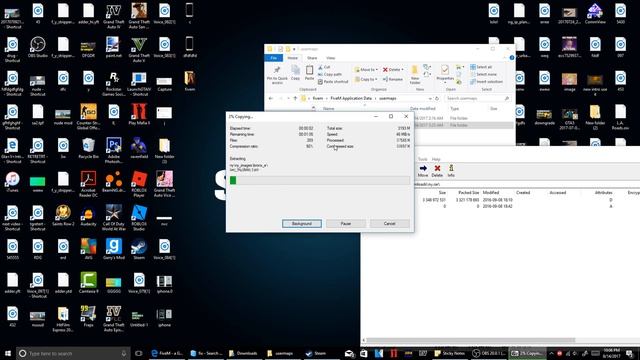Open the Windows Start button

coord(8,353)
